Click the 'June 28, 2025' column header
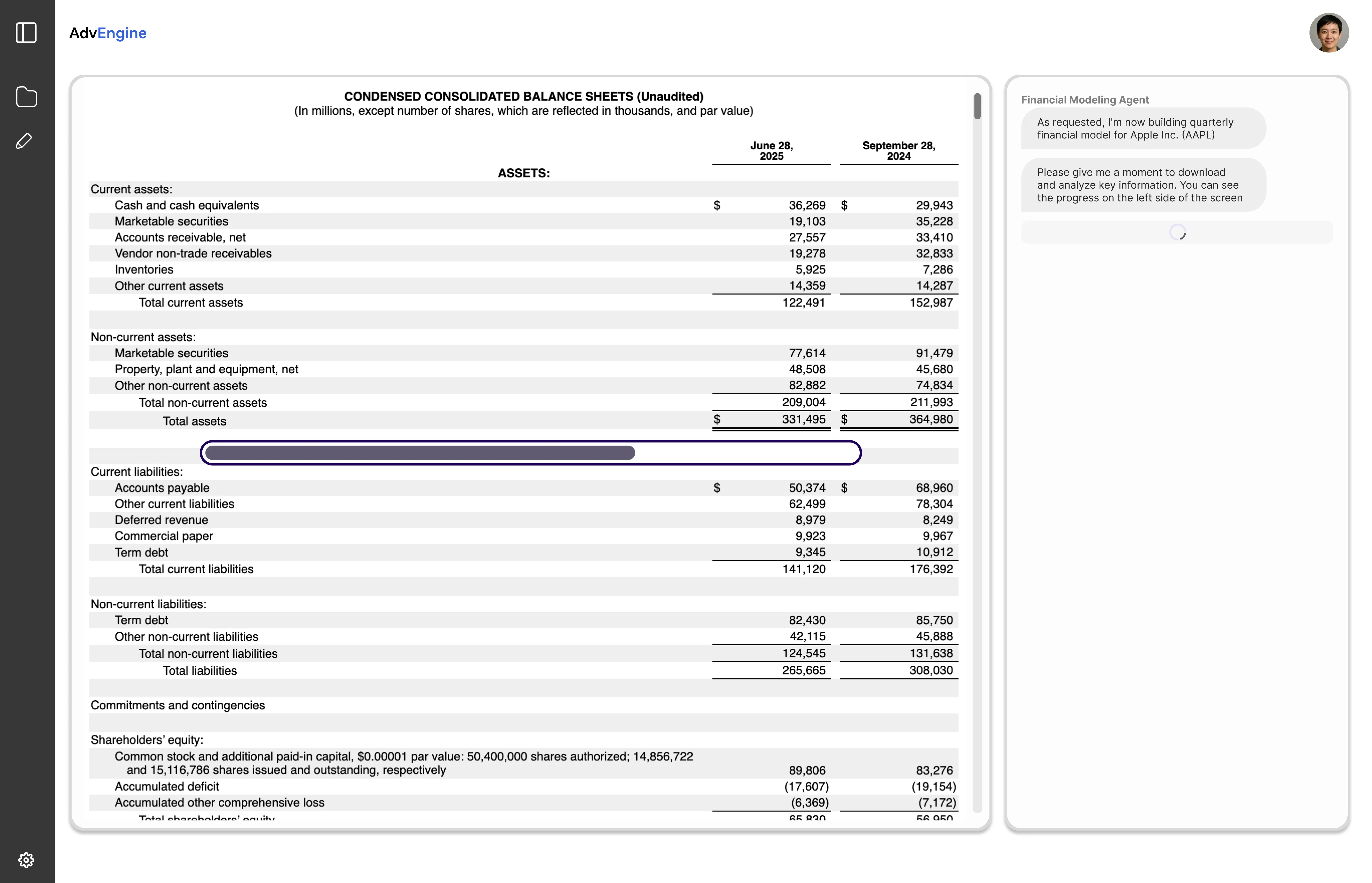This screenshot has height=883, width=1372. click(x=772, y=151)
